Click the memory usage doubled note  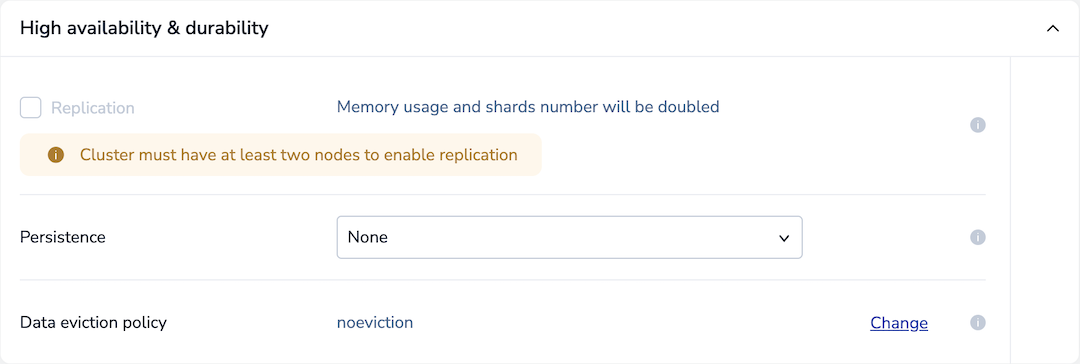pos(528,107)
